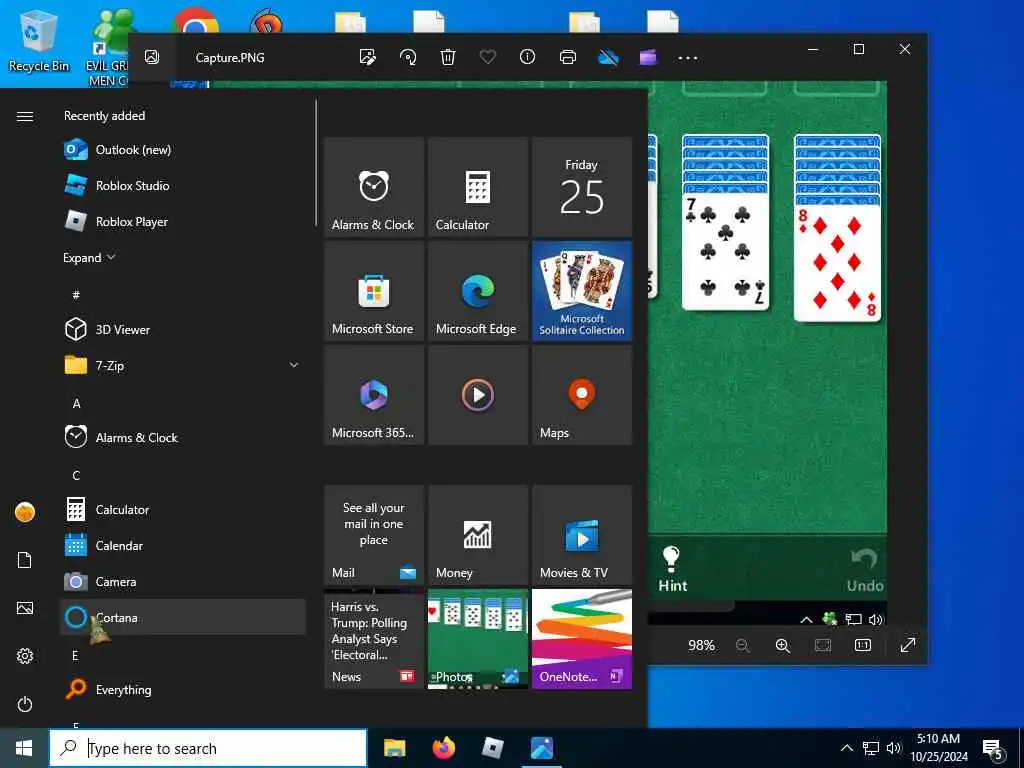Show hidden tray icons chevron on taskbar
Viewport: 1024px width, 768px height.
coord(846,748)
